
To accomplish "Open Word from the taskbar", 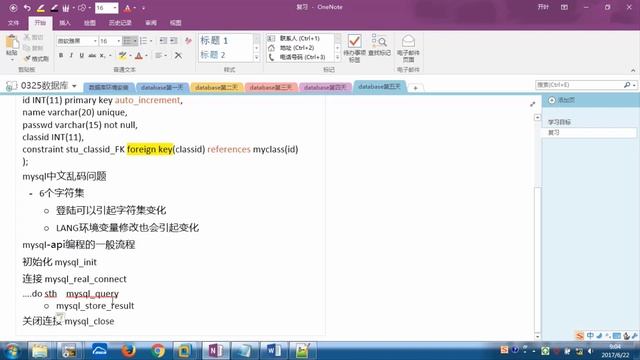I will [273, 351].
